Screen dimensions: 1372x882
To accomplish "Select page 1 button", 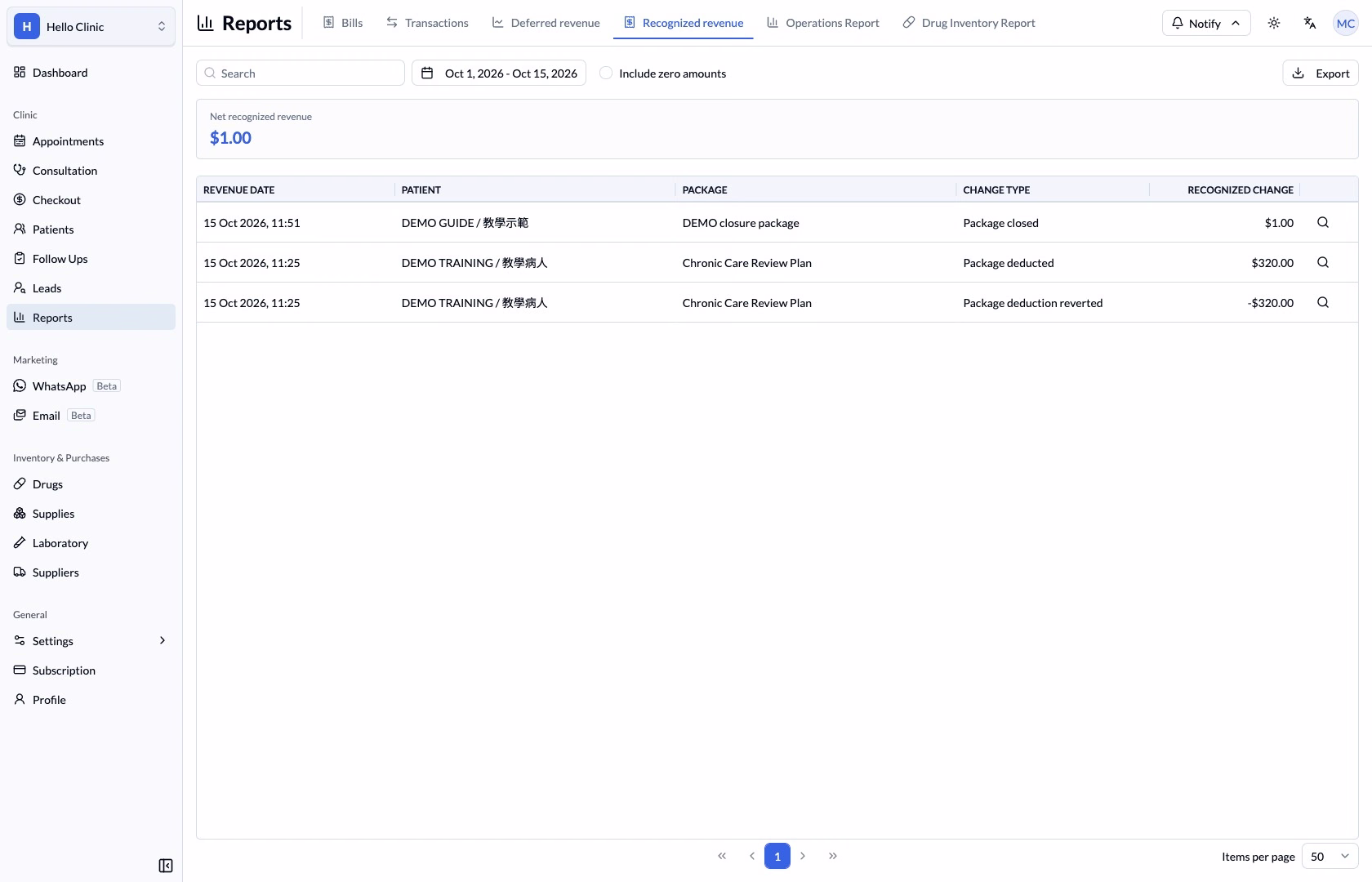I will (777, 856).
